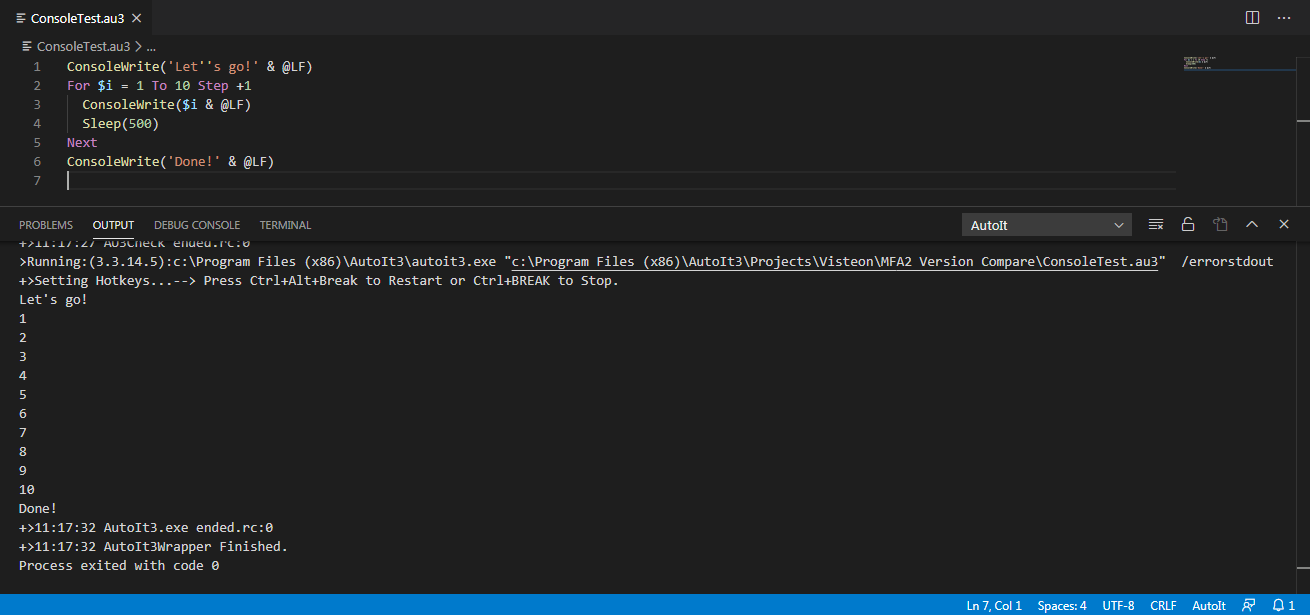This screenshot has height=615, width=1310.
Task: Switch to the Terminal tab
Action: pyautogui.click(x=285, y=225)
